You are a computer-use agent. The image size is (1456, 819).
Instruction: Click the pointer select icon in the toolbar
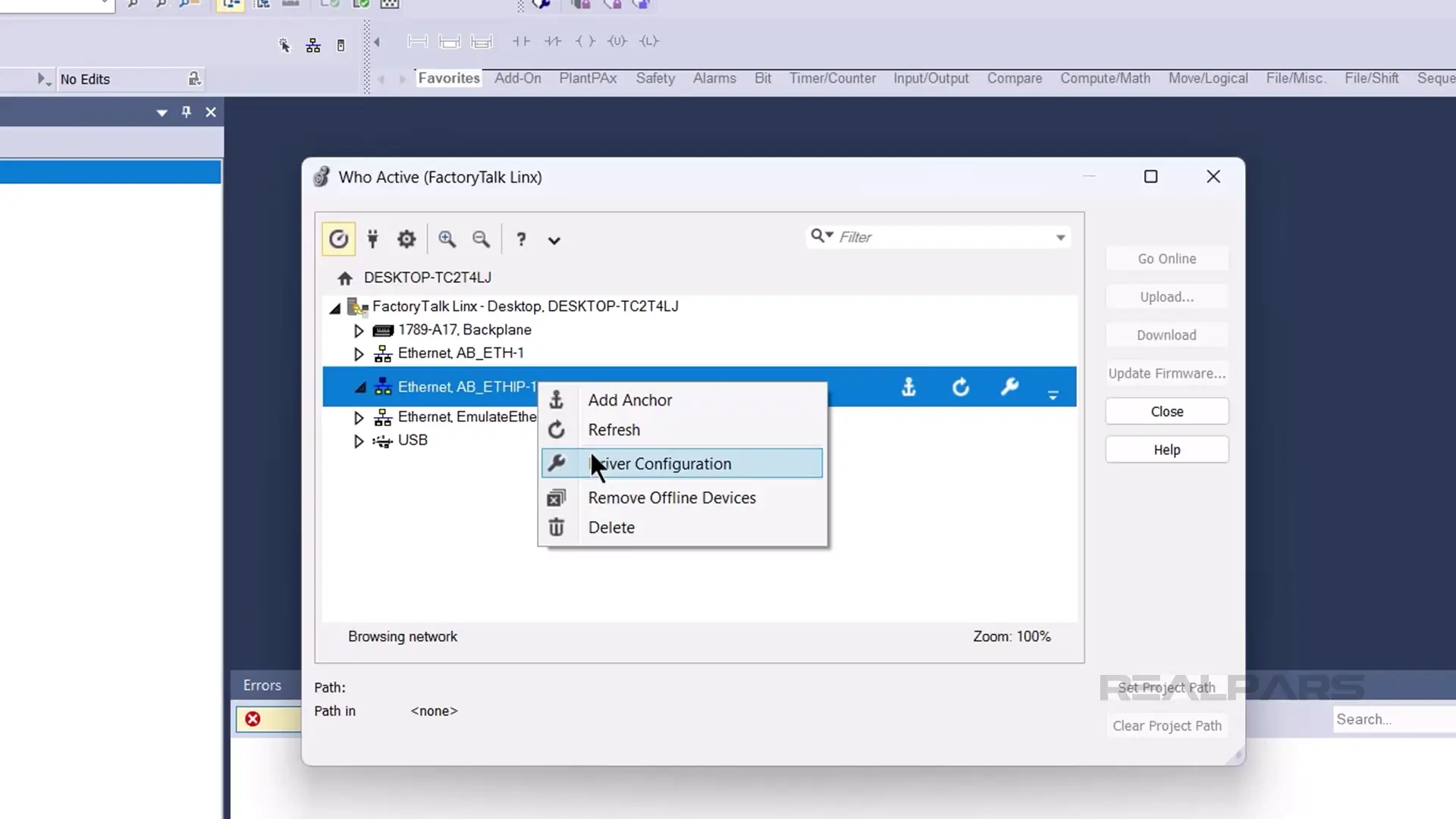coord(284,45)
